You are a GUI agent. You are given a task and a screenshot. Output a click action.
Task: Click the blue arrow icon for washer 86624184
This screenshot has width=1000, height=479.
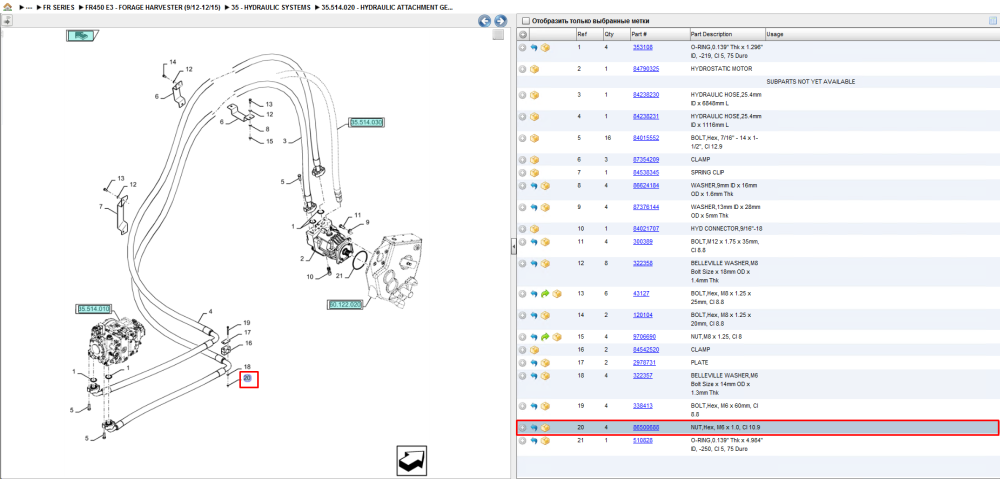pyautogui.click(x=534, y=186)
